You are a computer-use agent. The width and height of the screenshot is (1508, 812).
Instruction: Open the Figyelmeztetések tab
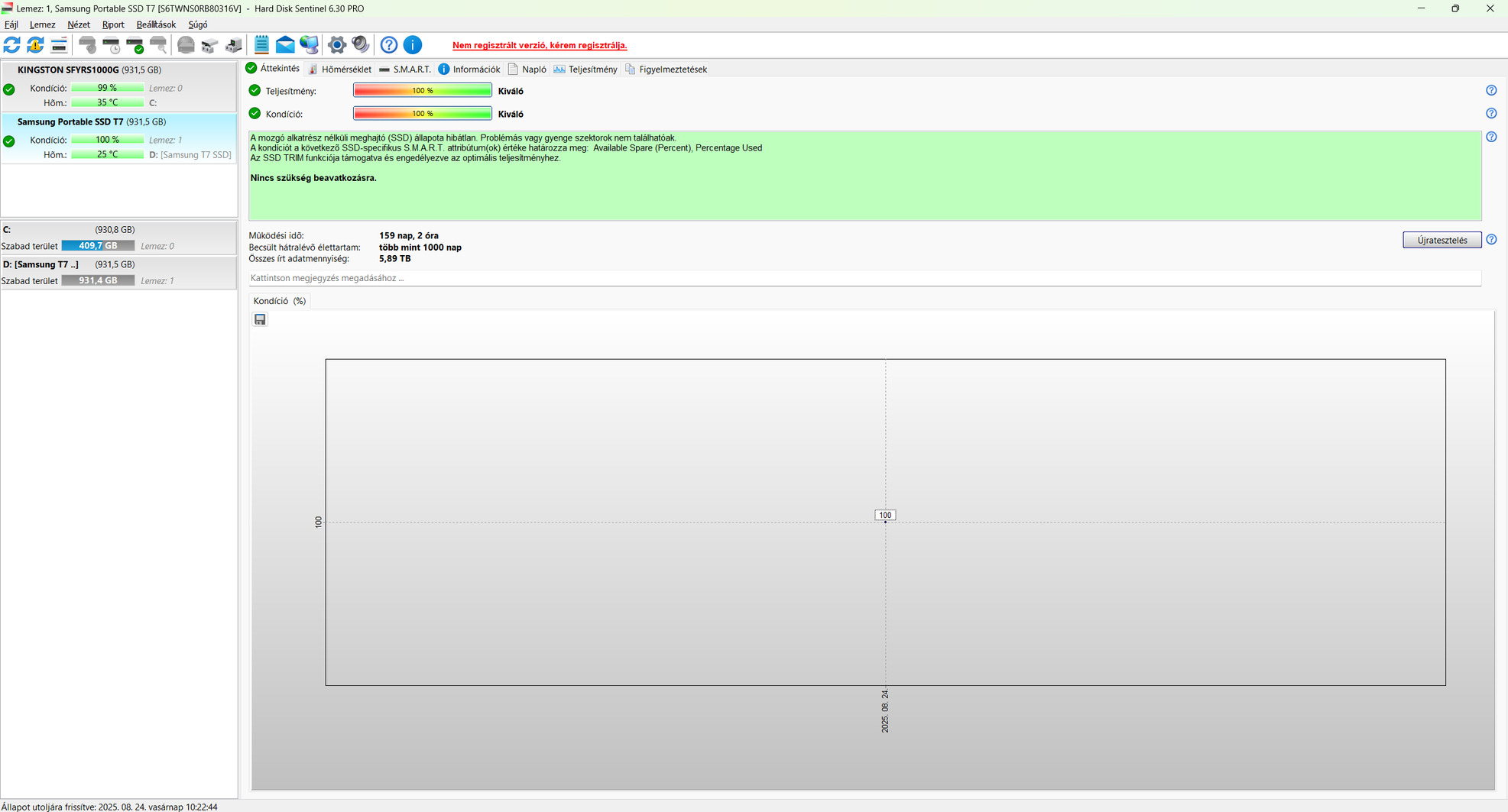pyautogui.click(x=666, y=70)
